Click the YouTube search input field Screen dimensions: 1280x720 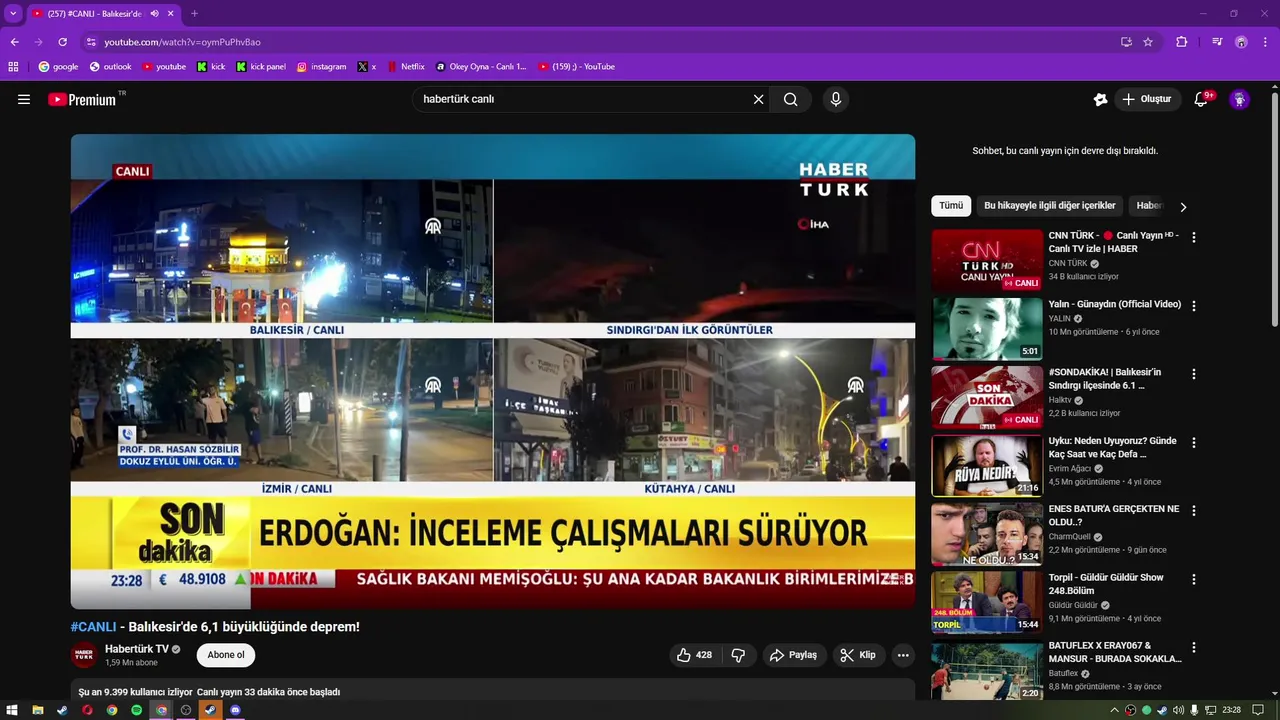583,99
